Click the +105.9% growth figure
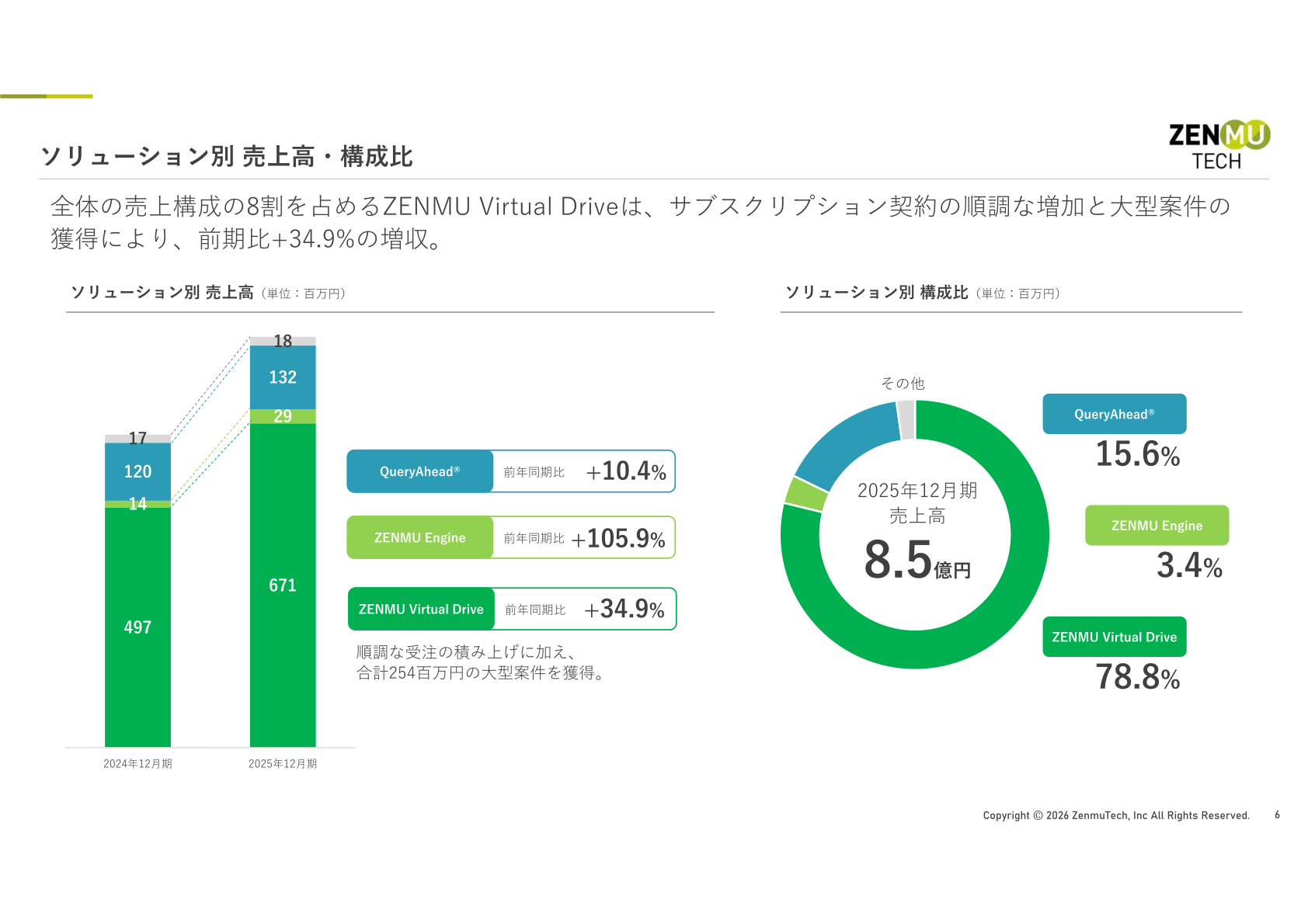This screenshot has height=924, width=1308. pos(618,538)
